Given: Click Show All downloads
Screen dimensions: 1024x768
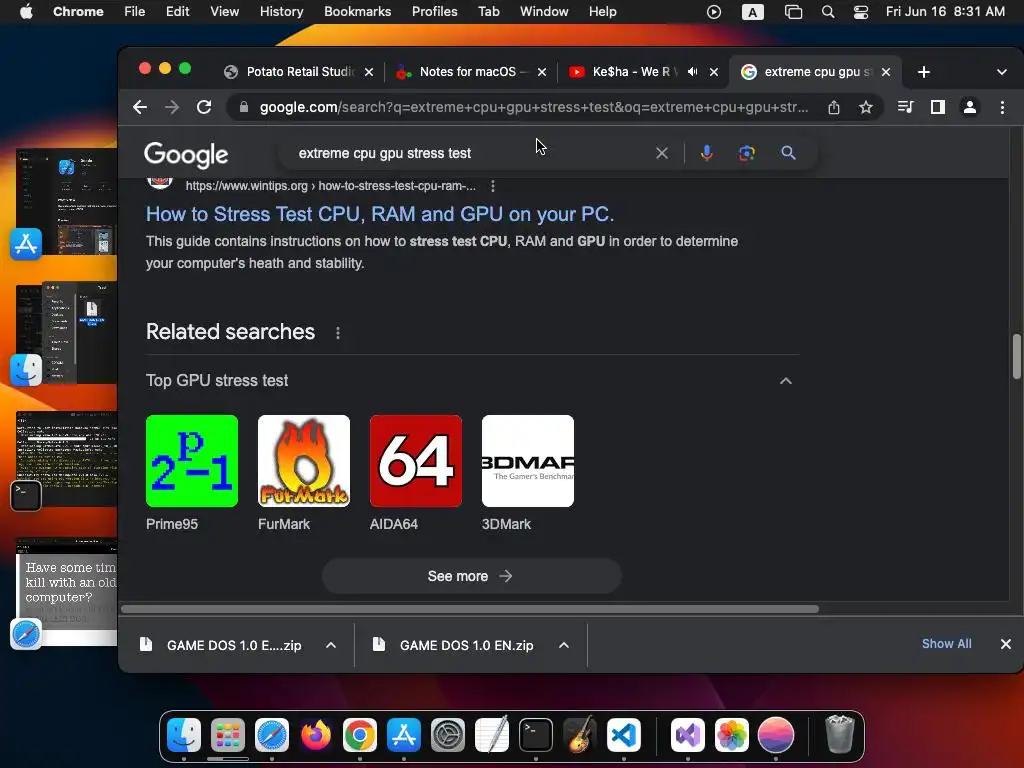Looking at the screenshot, I should click(946, 644).
